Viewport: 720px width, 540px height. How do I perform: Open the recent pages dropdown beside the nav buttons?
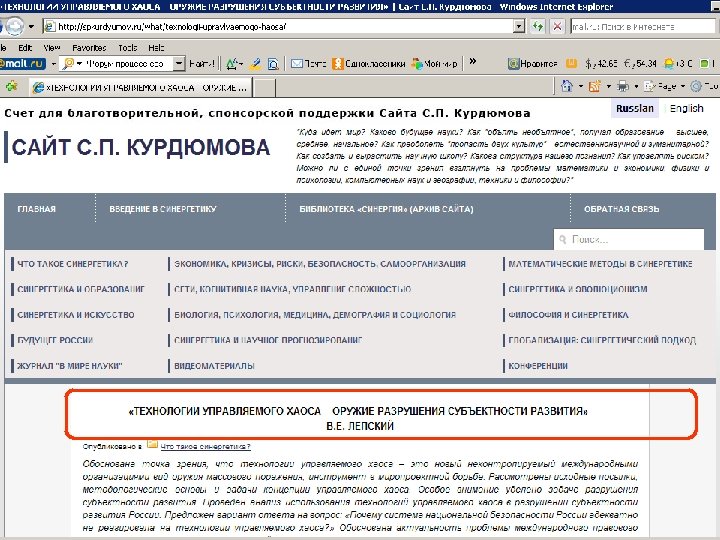[x=31, y=27]
